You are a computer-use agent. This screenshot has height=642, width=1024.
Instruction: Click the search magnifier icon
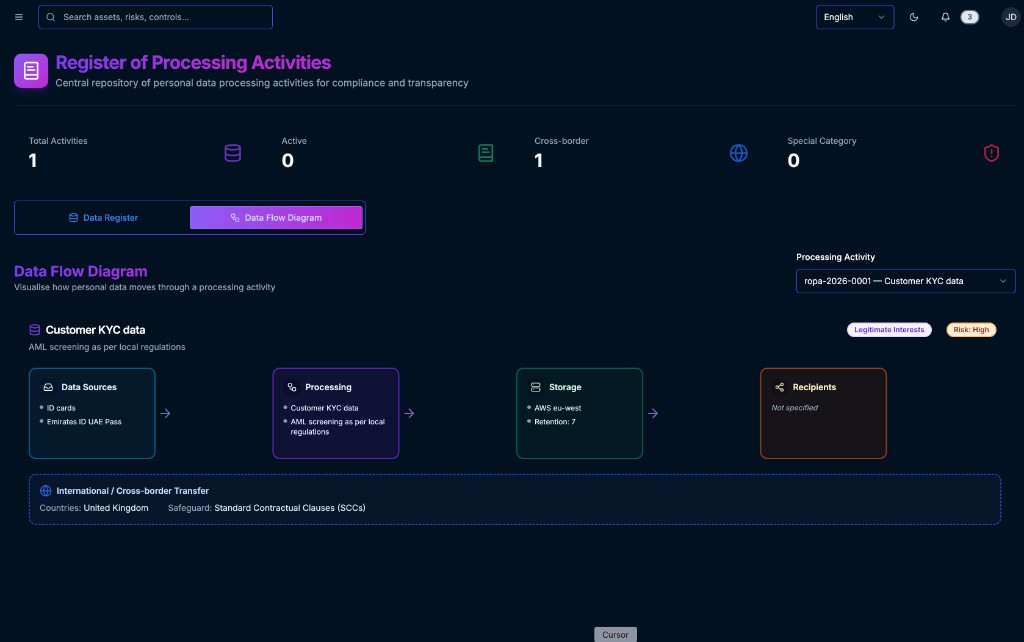(51, 17)
